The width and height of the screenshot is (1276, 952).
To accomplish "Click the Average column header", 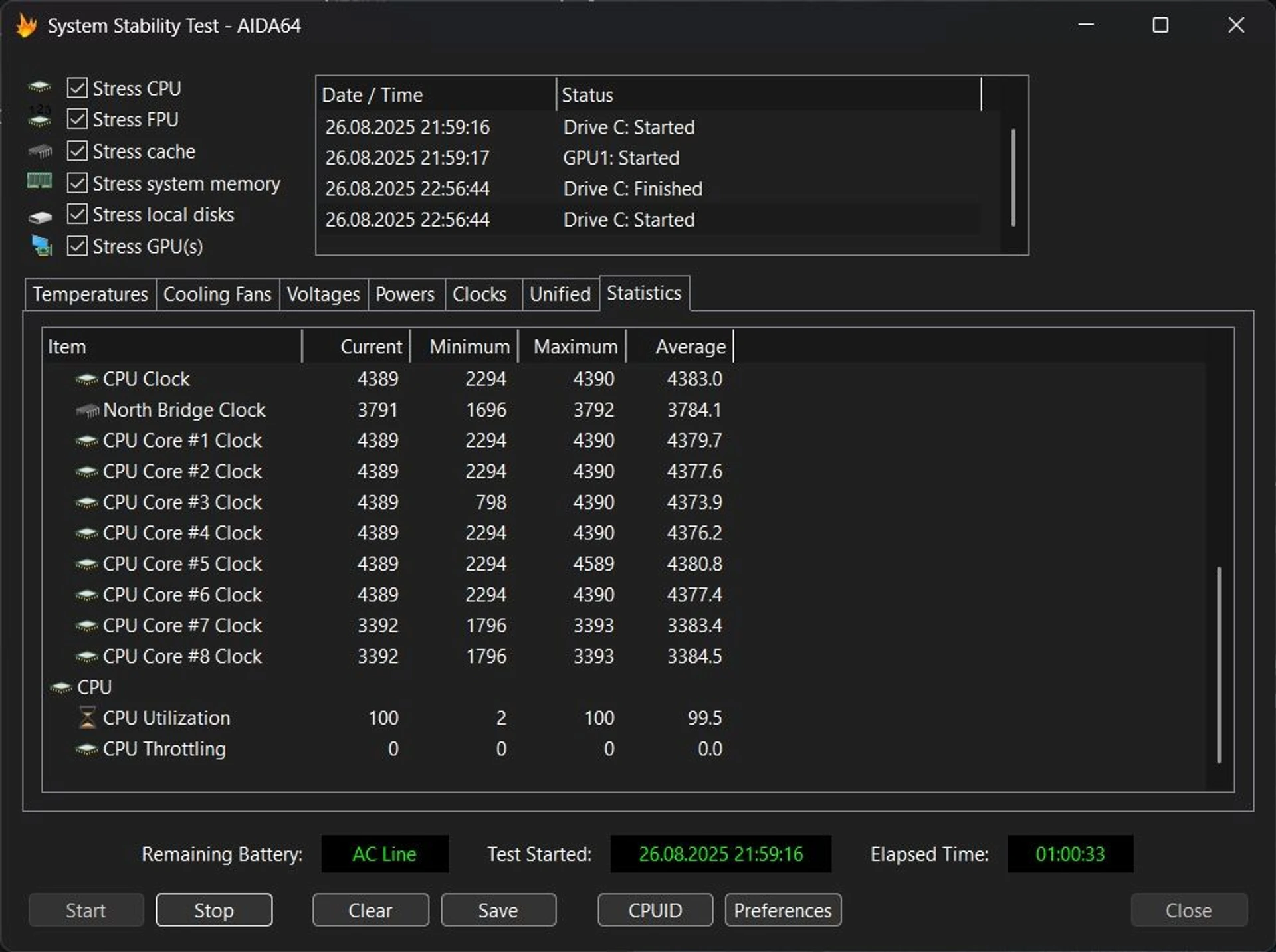I will [x=680, y=347].
